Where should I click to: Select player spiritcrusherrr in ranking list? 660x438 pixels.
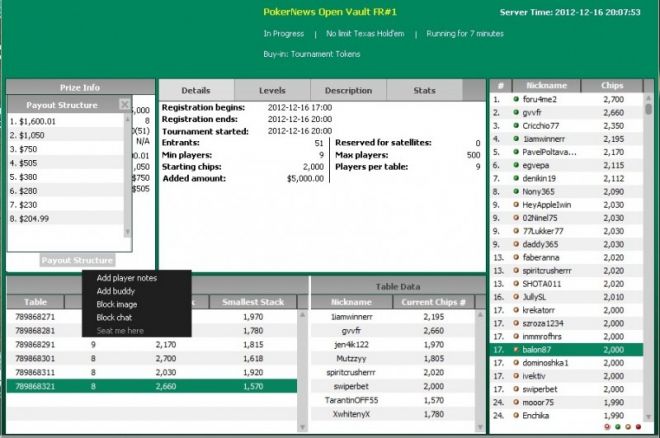pyautogui.click(x=566, y=271)
